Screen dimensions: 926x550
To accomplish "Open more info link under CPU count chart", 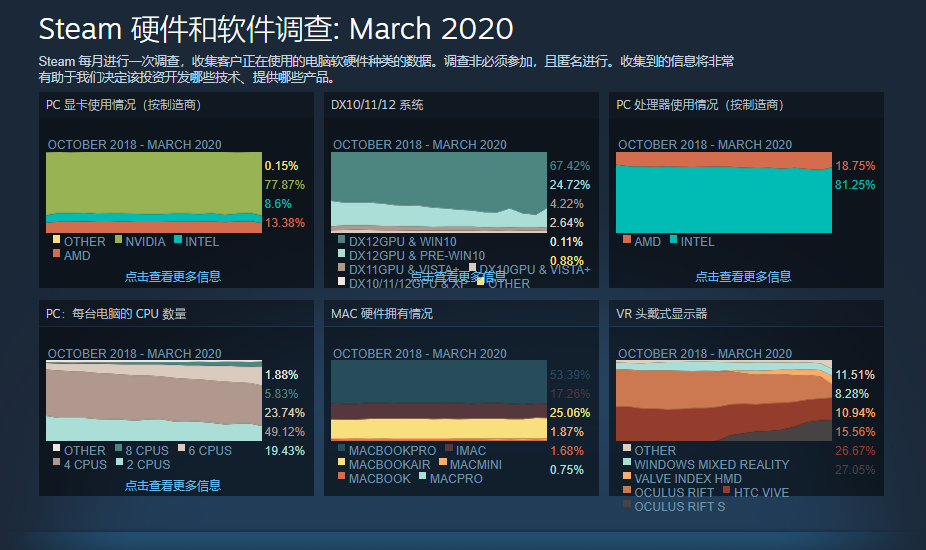I will pos(173,485).
